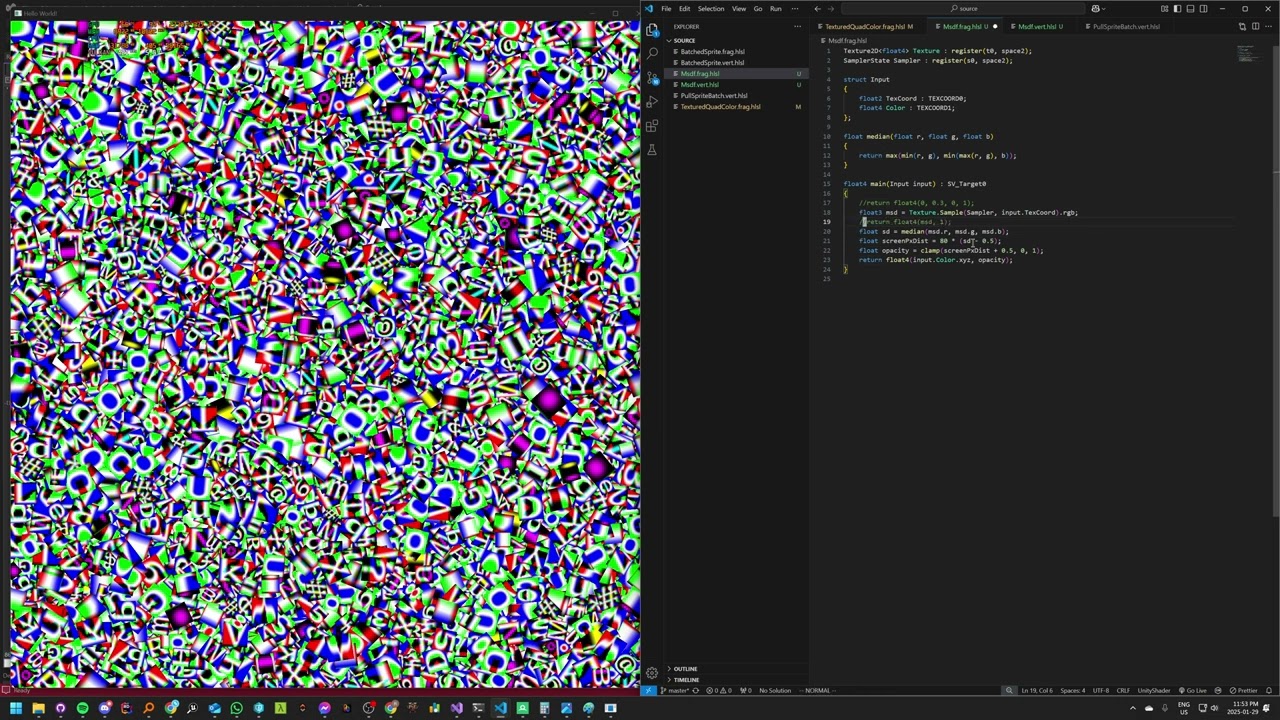Screen dimensions: 1280x720
Task: Open the Windows Start menu
Action: (x=15, y=708)
